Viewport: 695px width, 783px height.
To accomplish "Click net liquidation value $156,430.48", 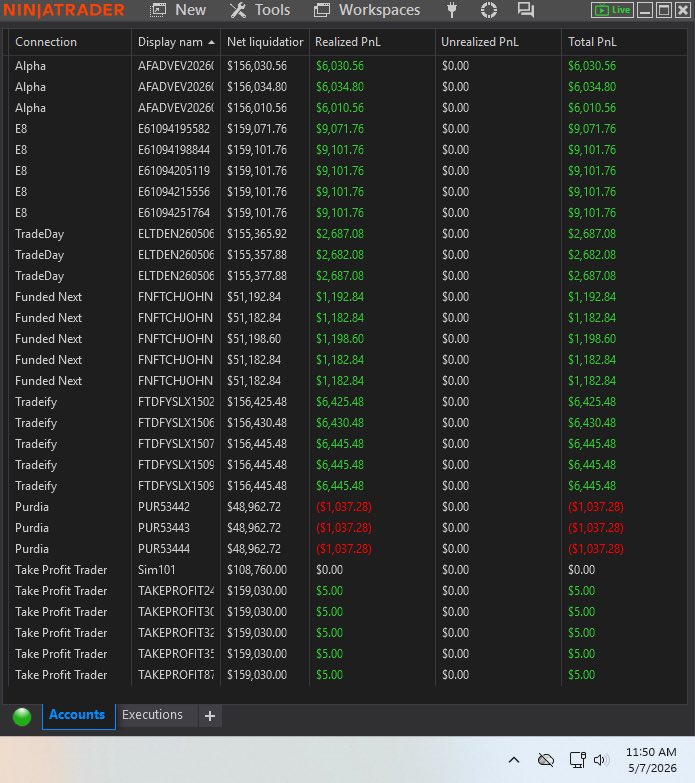I will click(257, 423).
